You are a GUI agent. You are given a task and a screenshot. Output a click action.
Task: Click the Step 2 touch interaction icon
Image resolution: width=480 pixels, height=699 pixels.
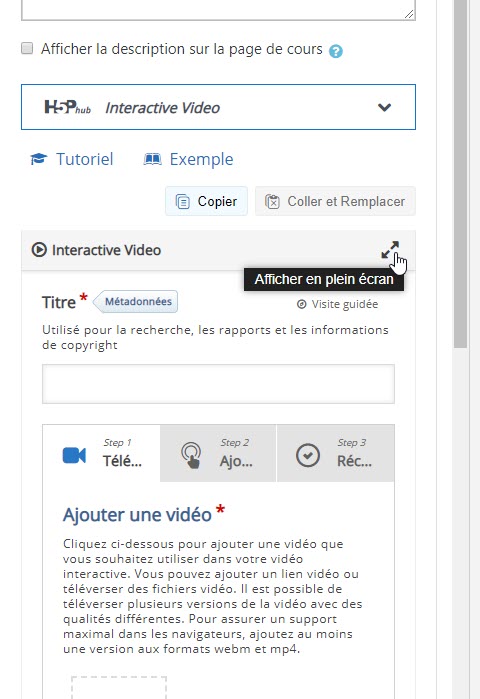pyautogui.click(x=191, y=455)
